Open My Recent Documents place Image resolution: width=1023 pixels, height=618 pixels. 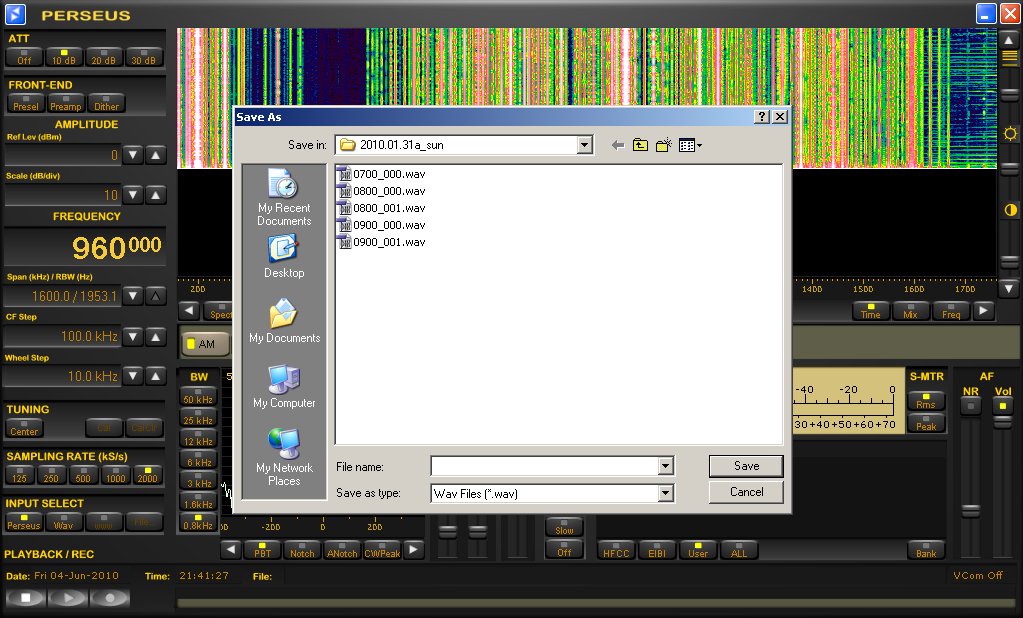pyautogui.click(x=284, y=197)
